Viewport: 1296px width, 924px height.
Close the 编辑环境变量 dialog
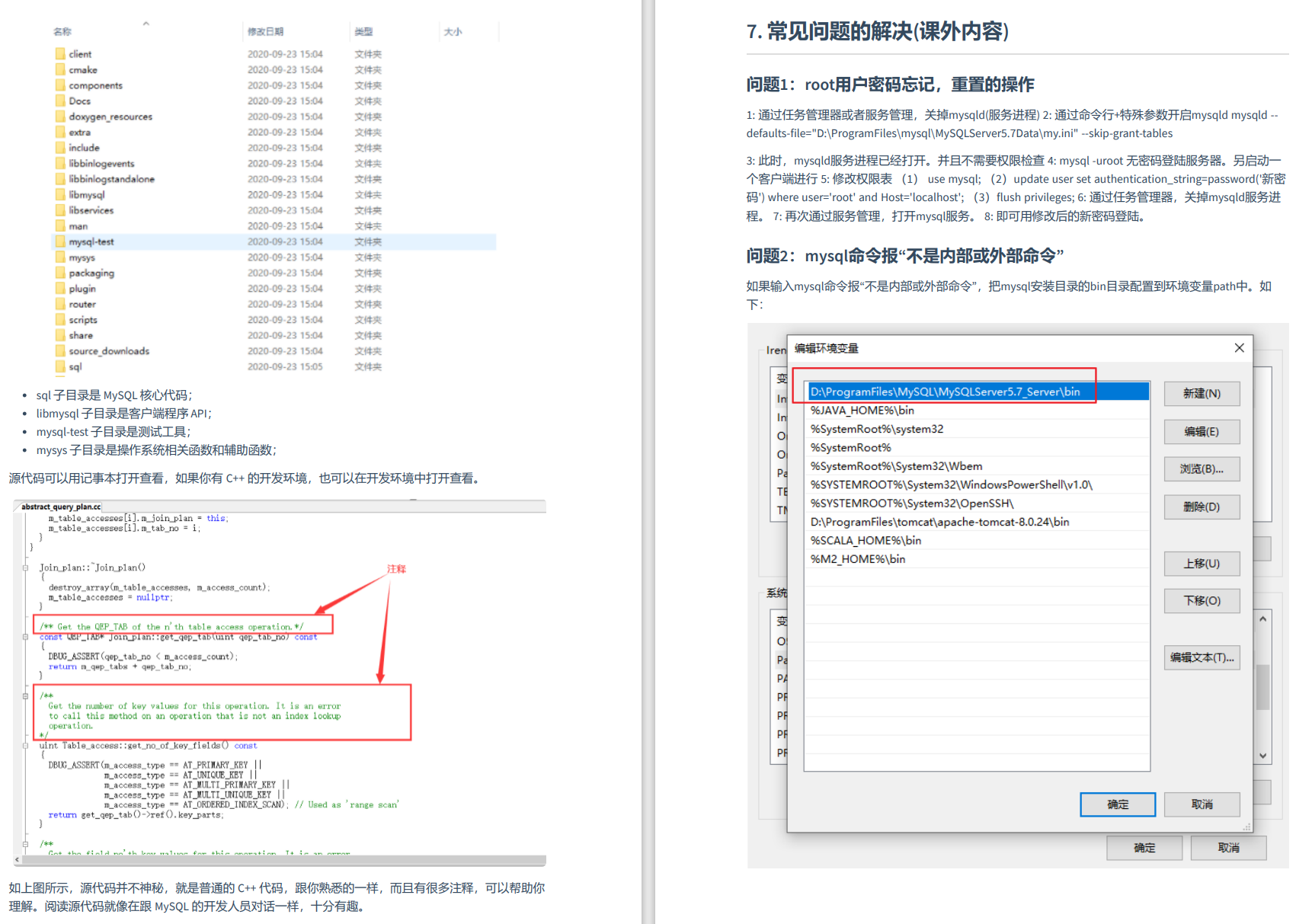[1239, 347]
